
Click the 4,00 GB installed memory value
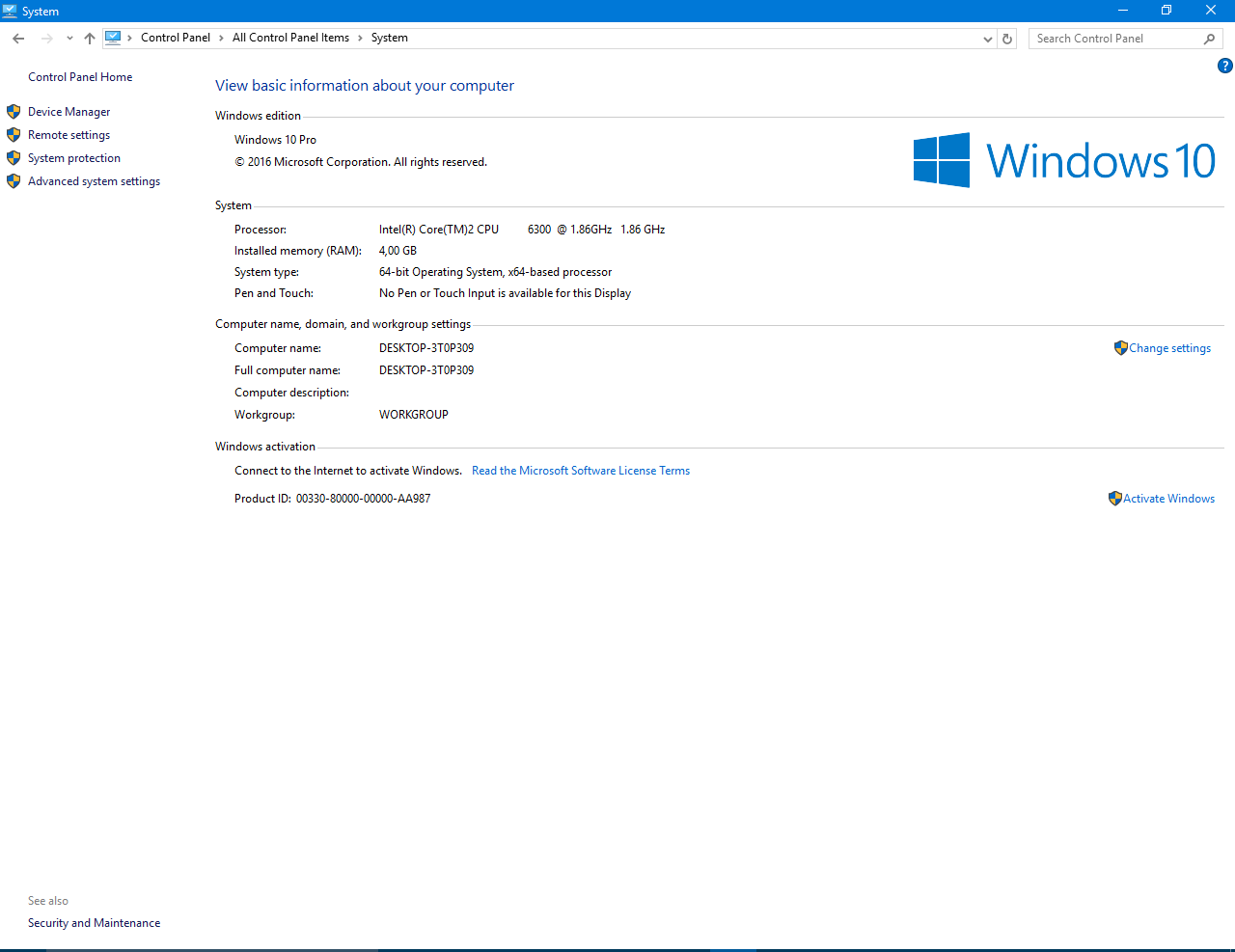click(x=398, y=251)
